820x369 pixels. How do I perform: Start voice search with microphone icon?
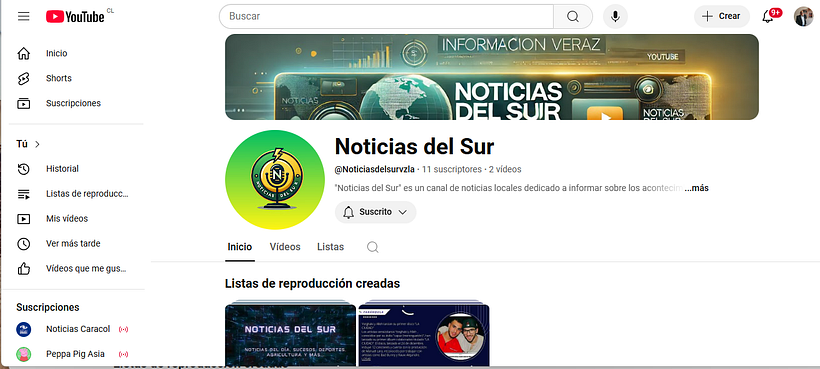click(x=615, y=16)
